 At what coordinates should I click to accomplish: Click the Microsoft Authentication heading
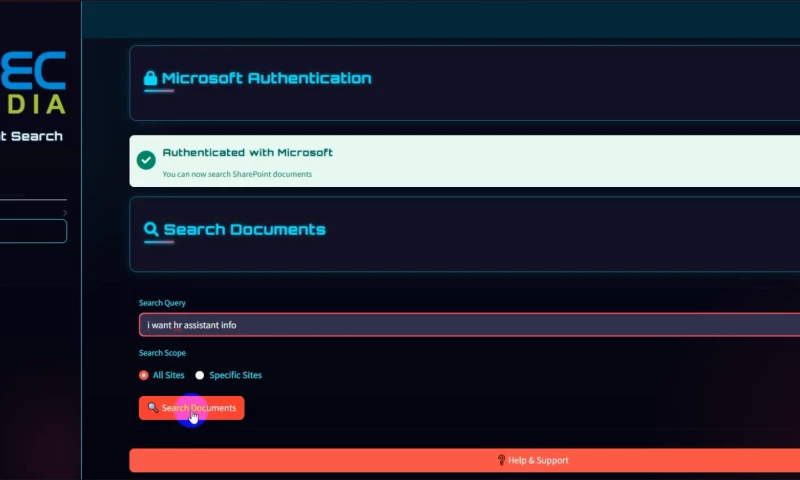click(266, 78)
